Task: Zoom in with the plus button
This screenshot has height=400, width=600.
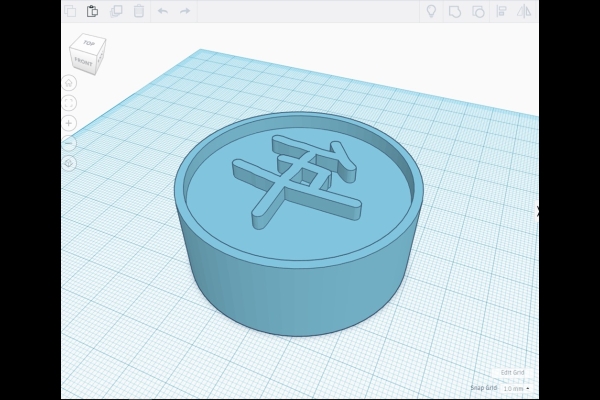Action: (x=69, y=123)
